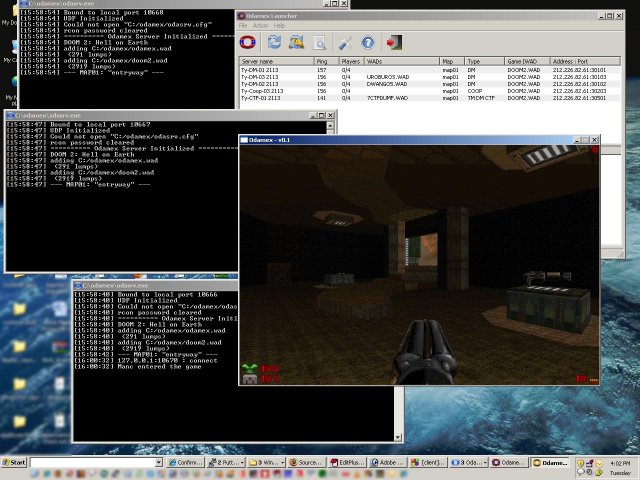
Task: Click the Odamex launch icon in Launcher toolbar
Action: [x=247, y=42]
